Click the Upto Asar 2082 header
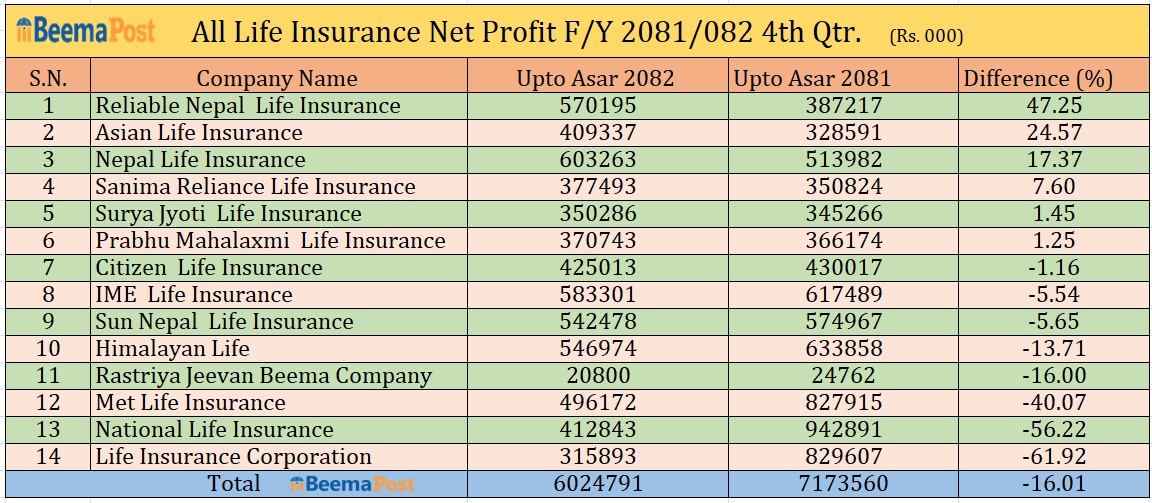1152x503 pixels. click(x=595, y=78)
